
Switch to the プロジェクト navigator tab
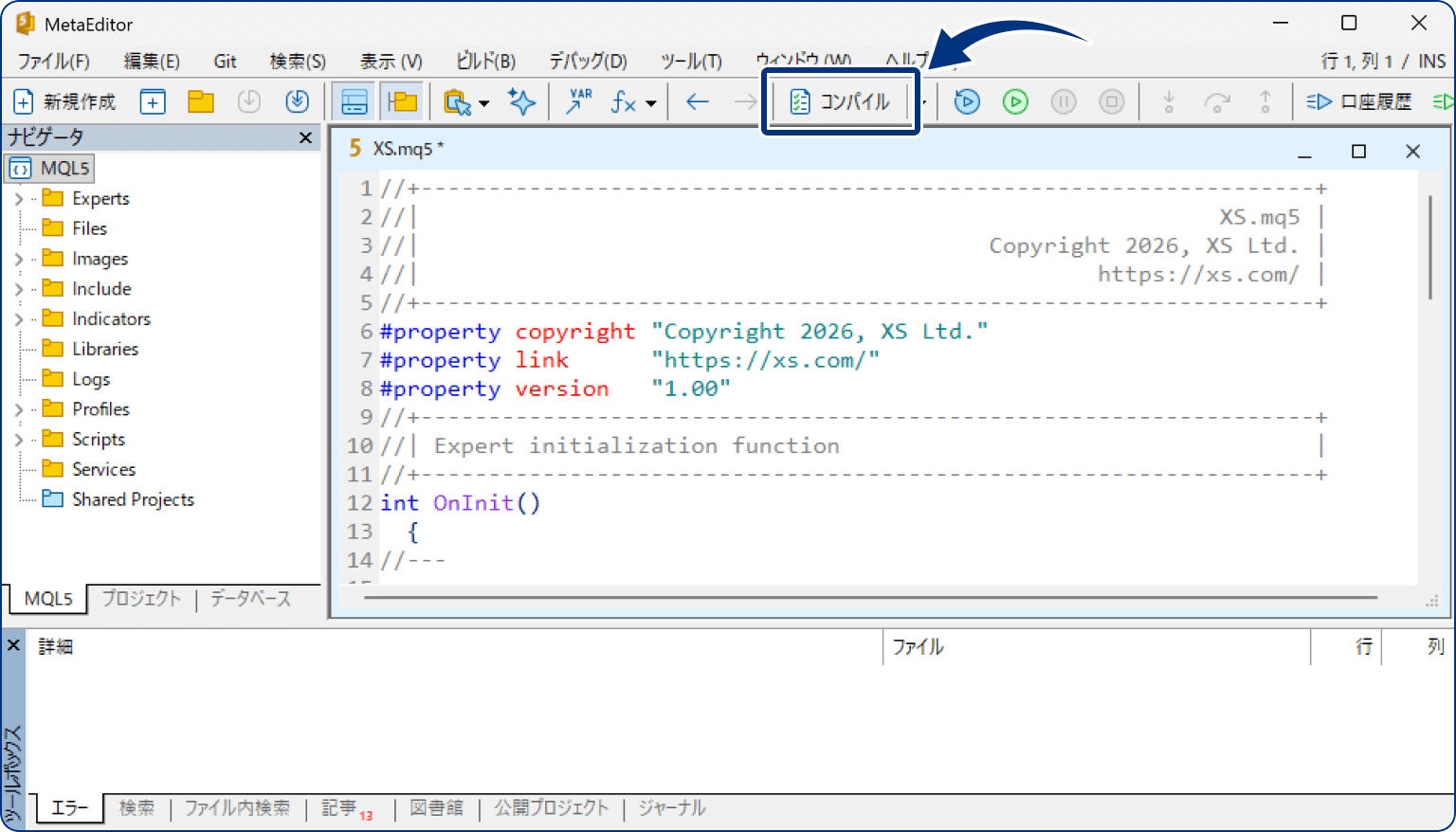141,599
